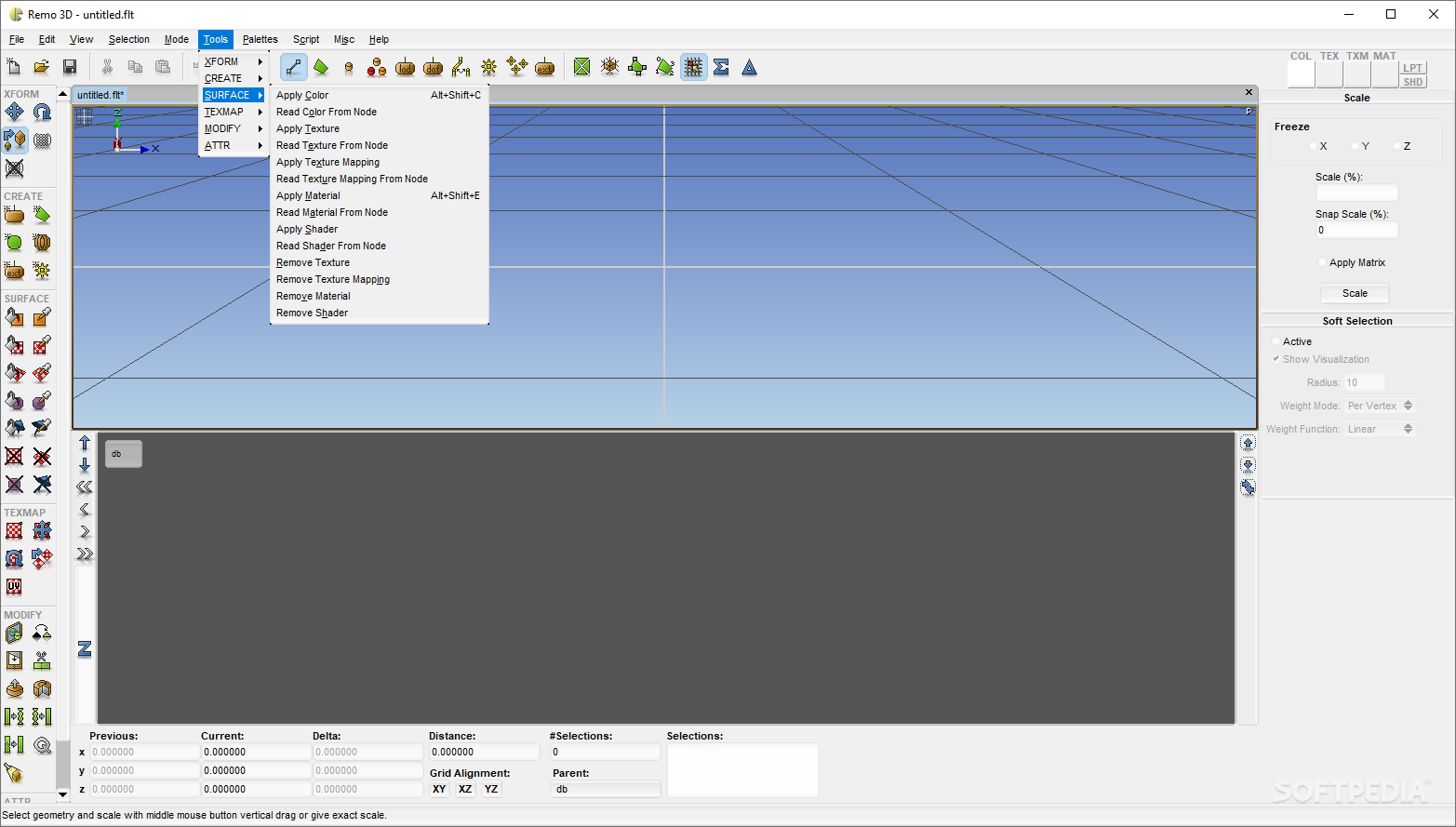Image resolution: width=1456 pixels, height=827 pixels.
Task: Select the green polygon mode icon
Action: (321, 67)
